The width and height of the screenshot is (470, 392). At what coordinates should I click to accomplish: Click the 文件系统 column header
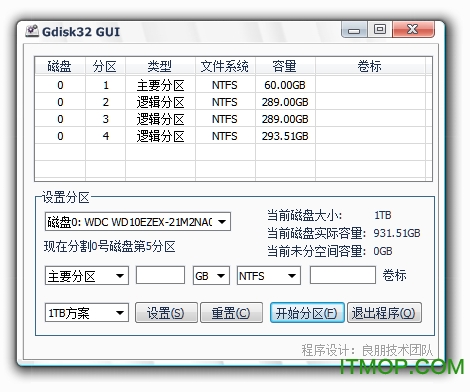pyautogui.click(x=225, y=66)
